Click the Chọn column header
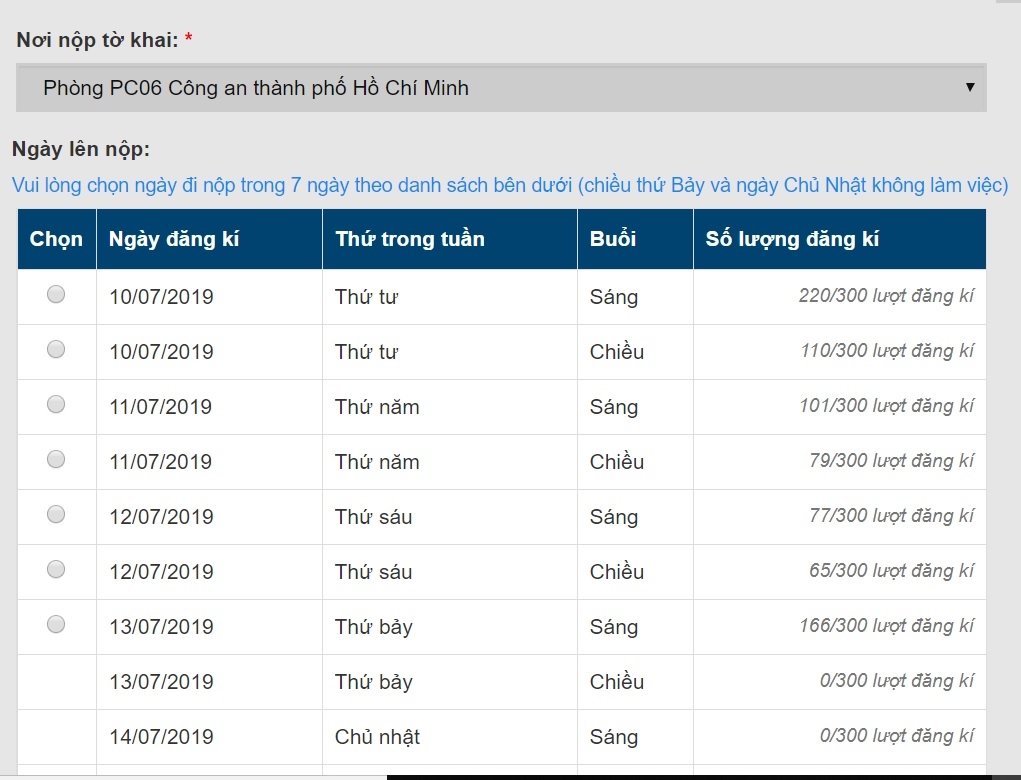The image size is (1021, 780). (x=56, y=238)
